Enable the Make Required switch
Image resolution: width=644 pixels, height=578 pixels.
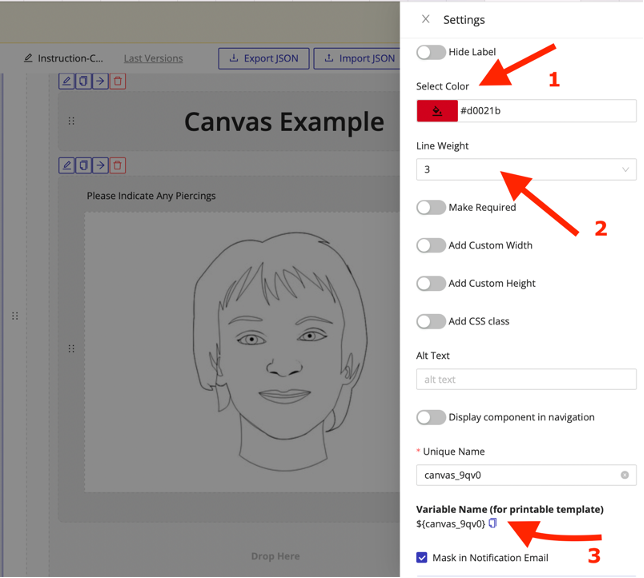431,208
